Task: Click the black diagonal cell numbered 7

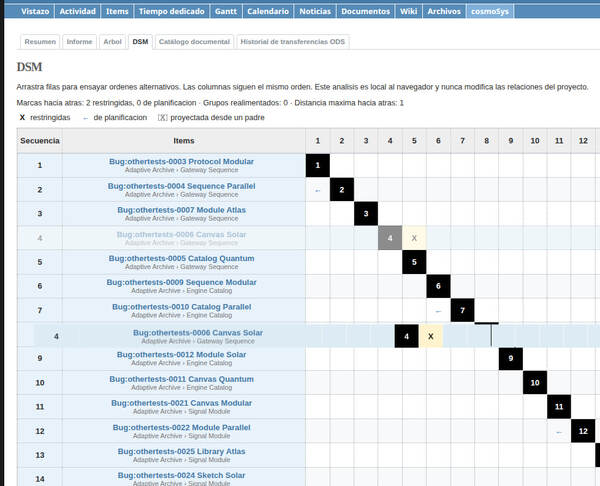Action: [x=462, y=310]
